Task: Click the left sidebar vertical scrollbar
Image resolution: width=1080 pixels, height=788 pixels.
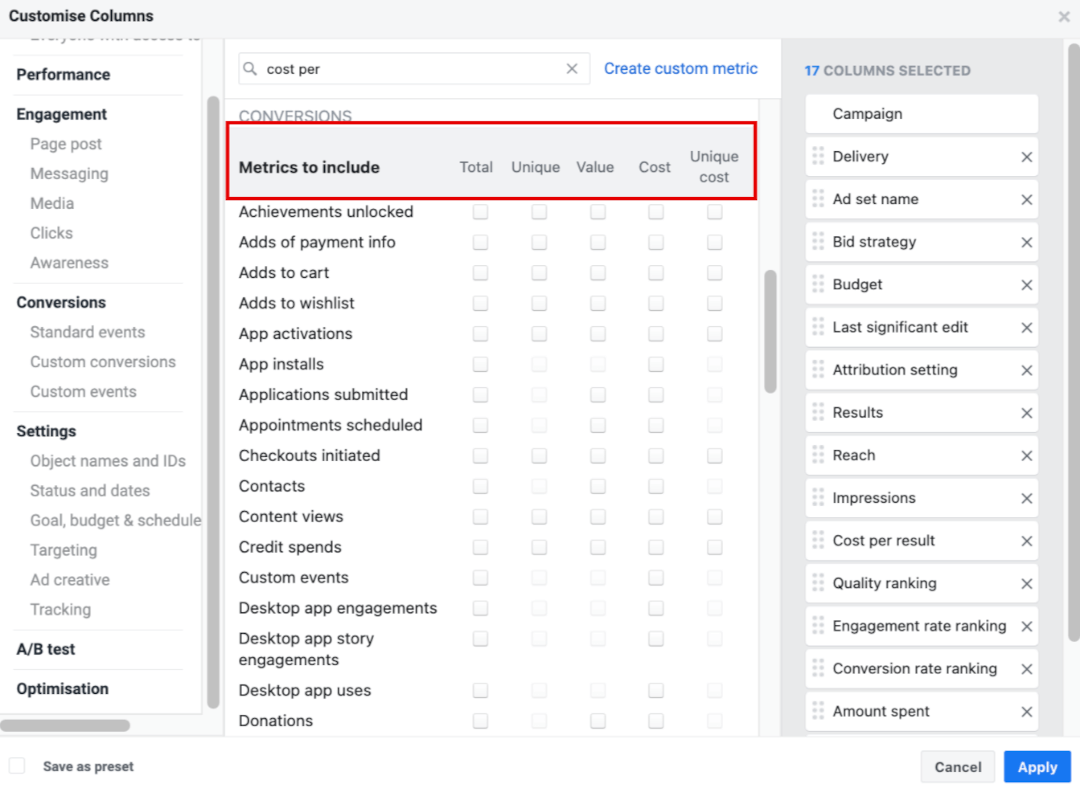Action: click(x=213, y=402)
